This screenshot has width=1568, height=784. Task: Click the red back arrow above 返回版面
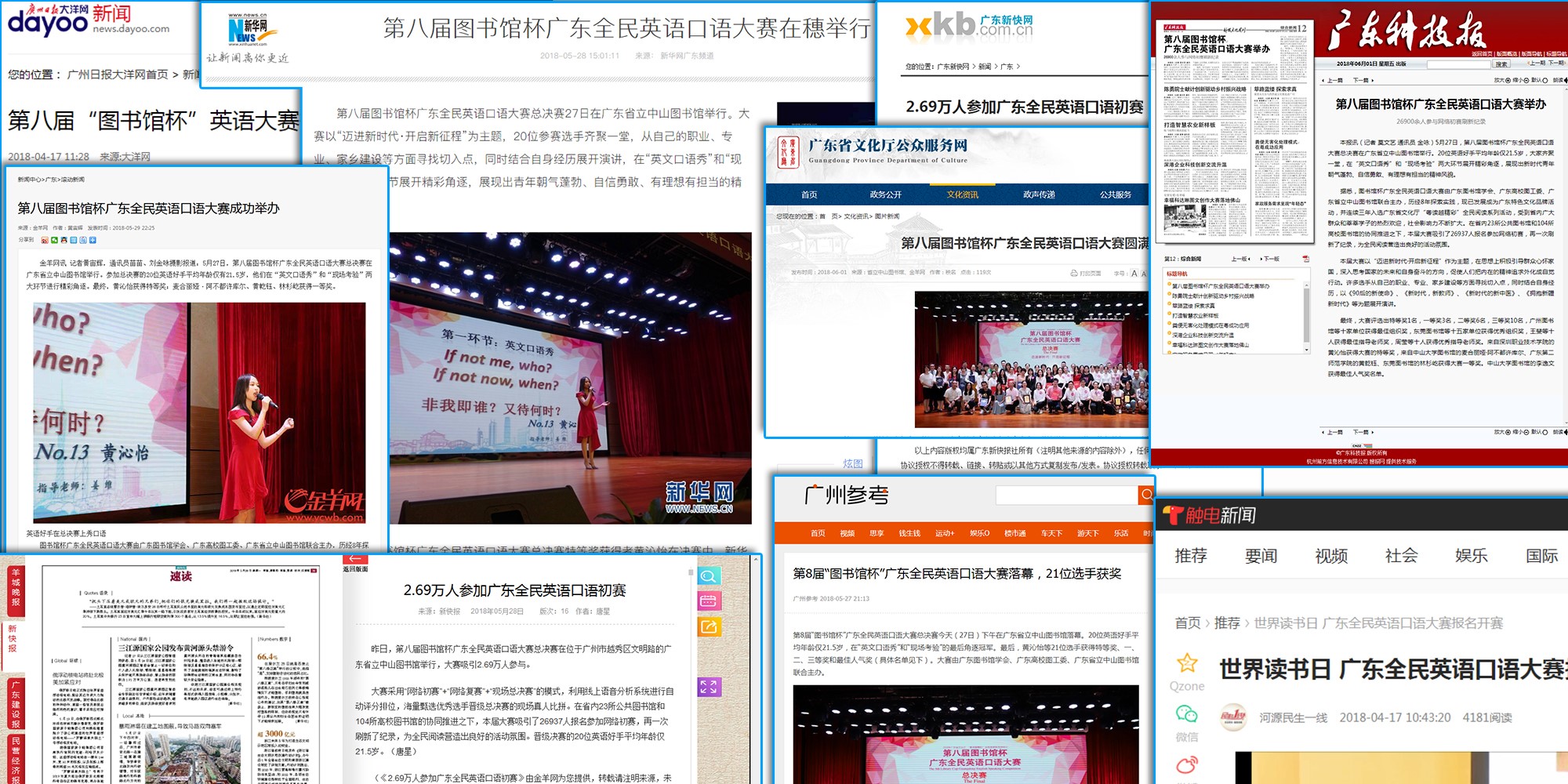click(354, 559)
